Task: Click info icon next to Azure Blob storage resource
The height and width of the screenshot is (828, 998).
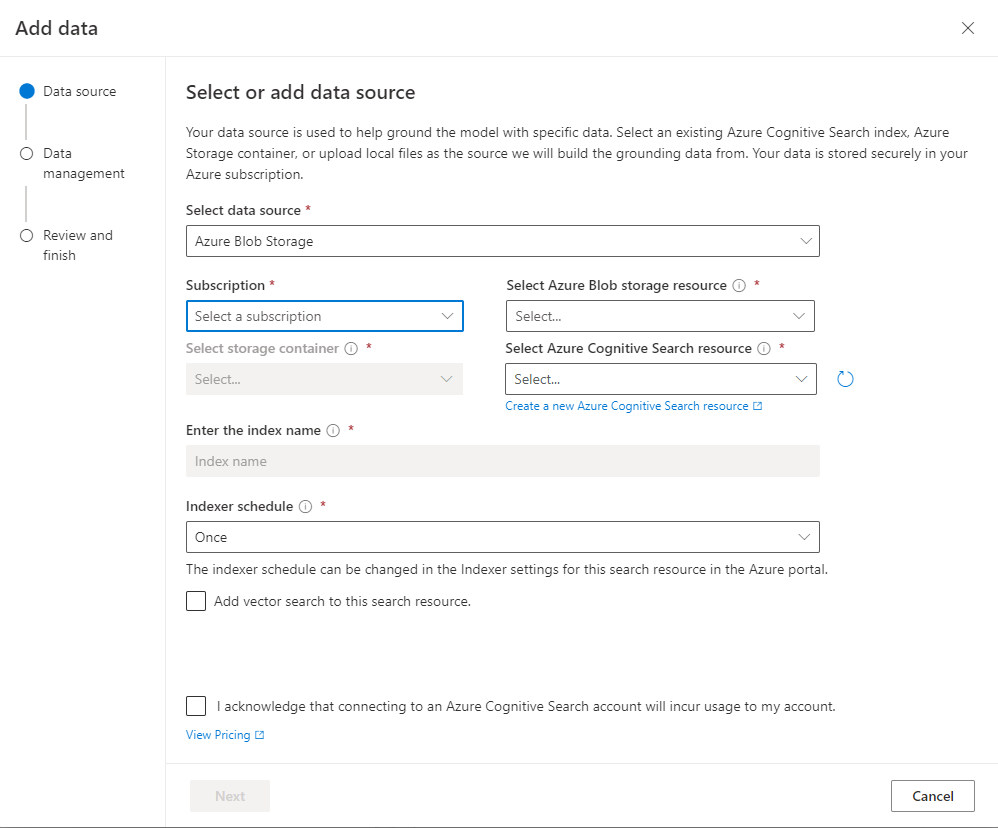Action: pyautogui.click(x=739, y=286)
